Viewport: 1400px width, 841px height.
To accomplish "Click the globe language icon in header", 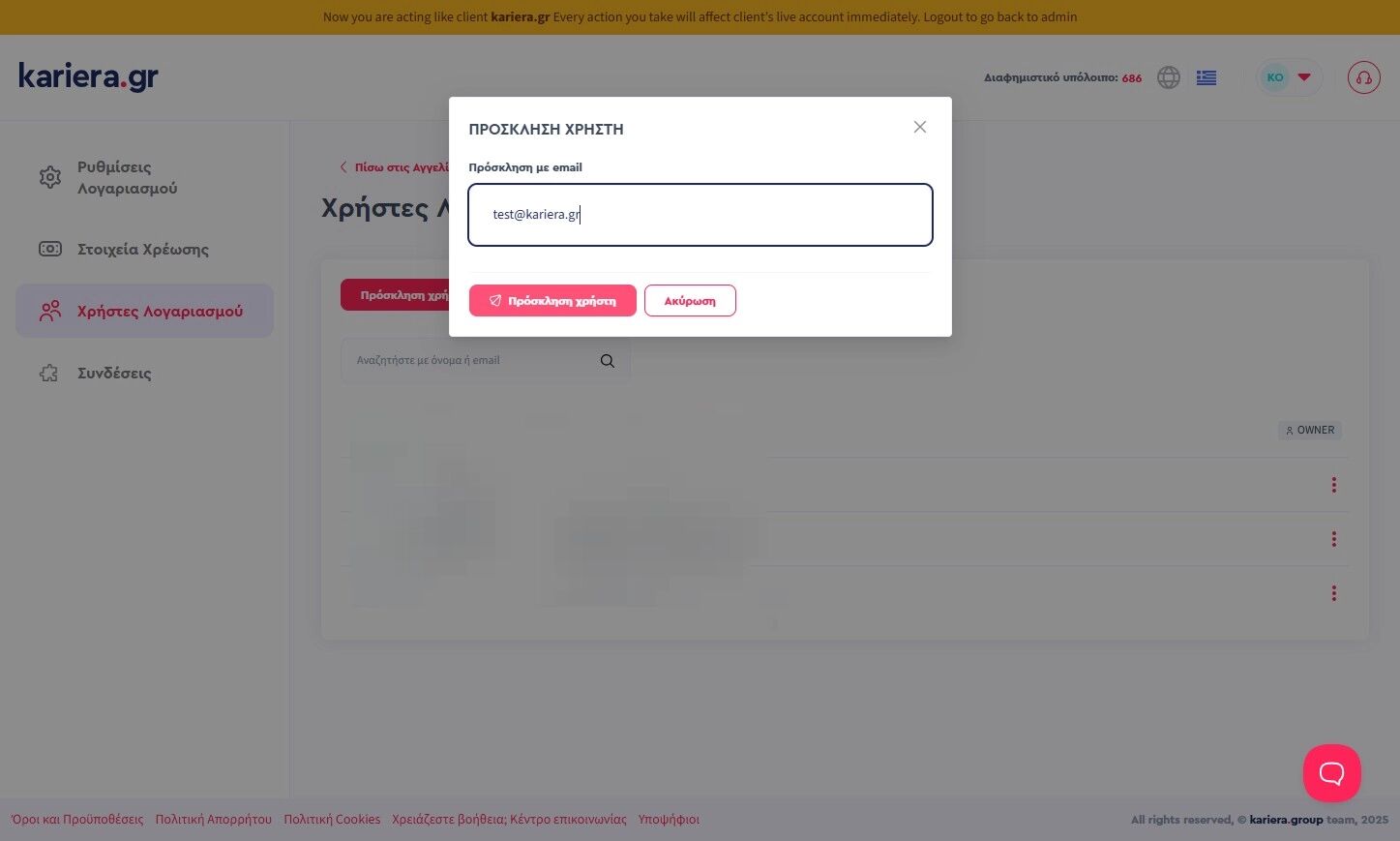I will tap(1169, 77).
